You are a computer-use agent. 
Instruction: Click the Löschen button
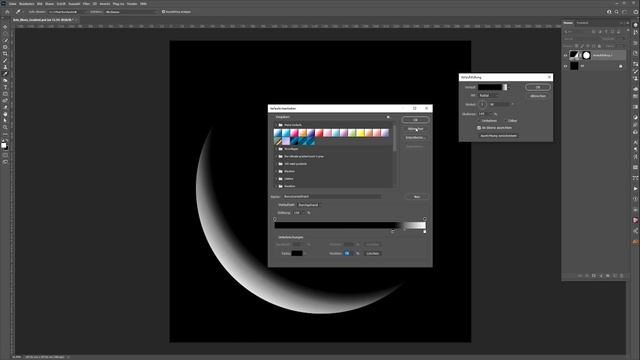(373, 253)
